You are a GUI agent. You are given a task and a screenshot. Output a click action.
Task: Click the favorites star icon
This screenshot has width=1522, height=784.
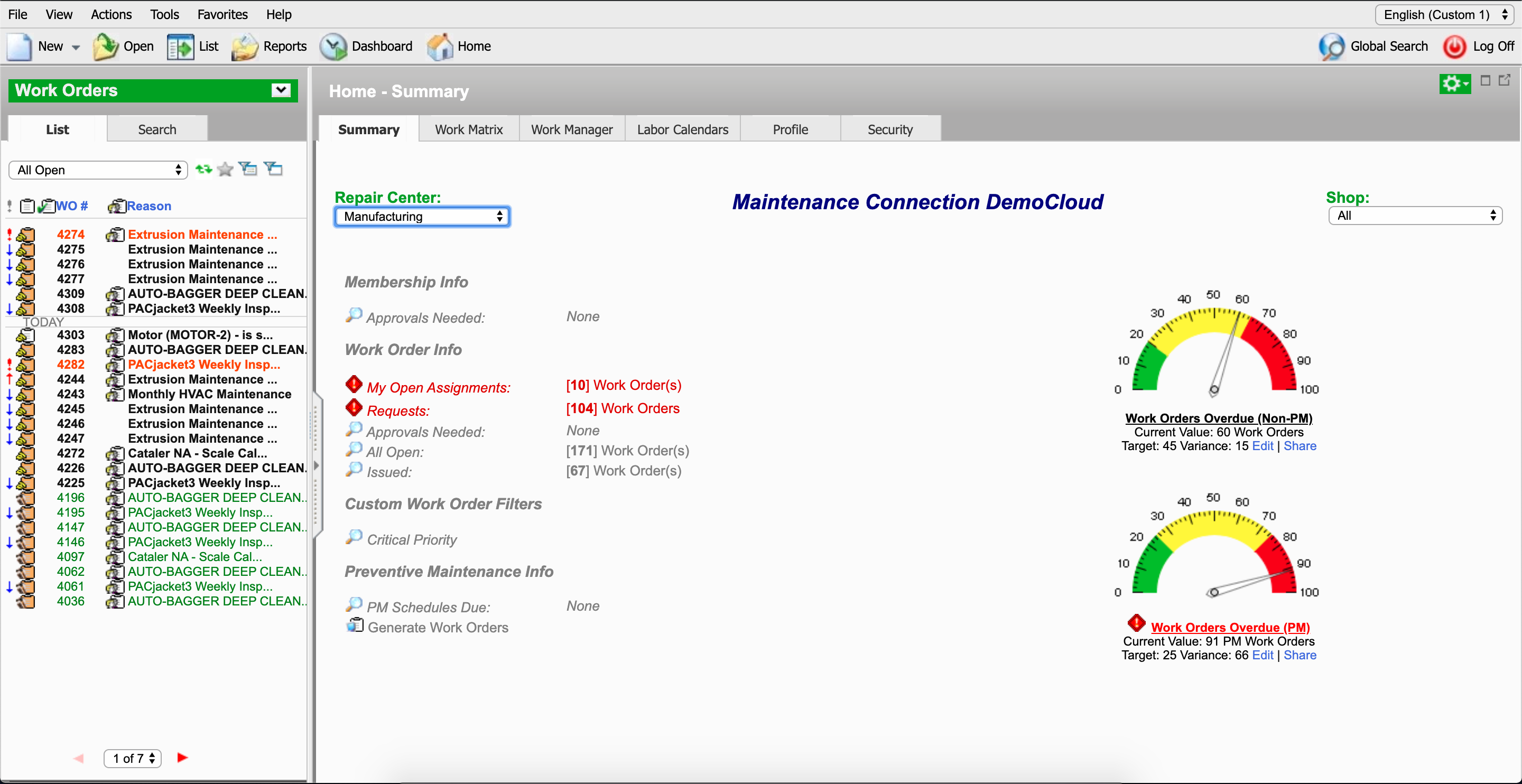coord(225,170)
